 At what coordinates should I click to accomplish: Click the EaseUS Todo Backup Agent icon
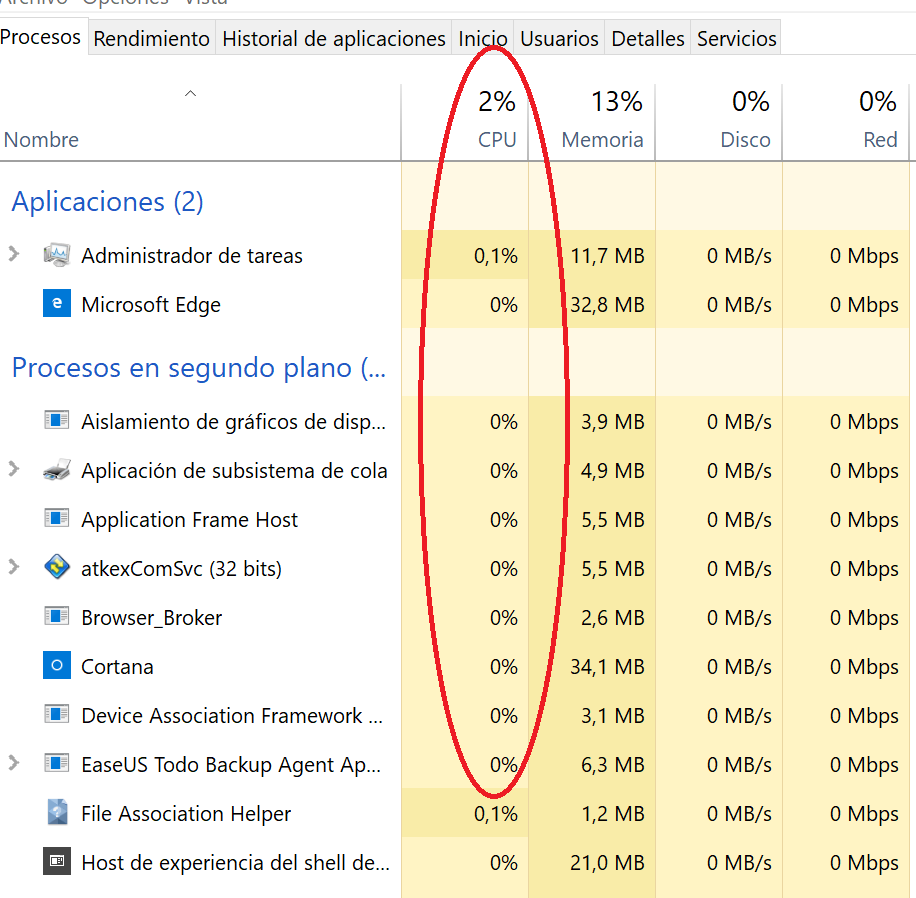tap(57, 764)
